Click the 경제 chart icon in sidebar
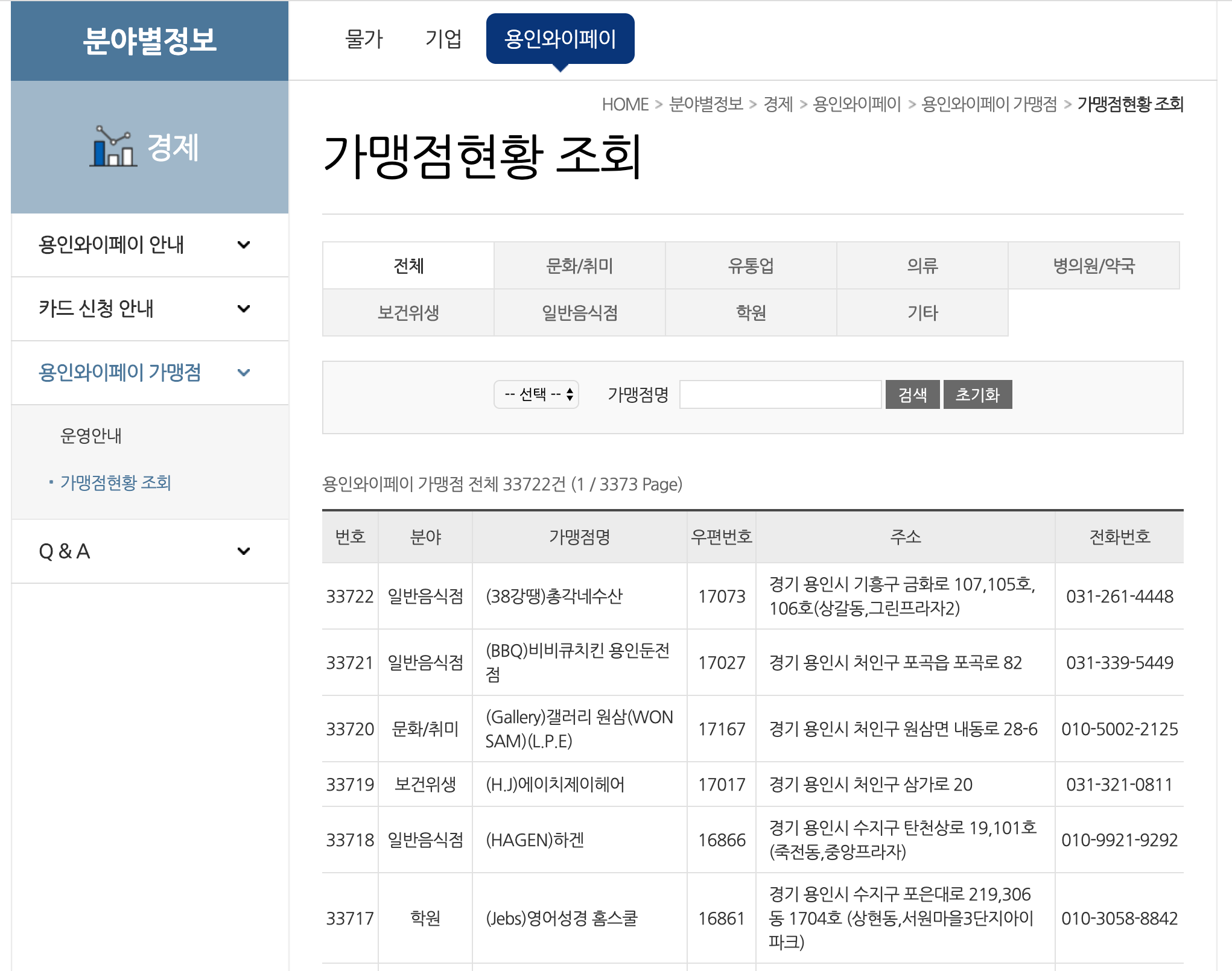Image resolution: width=1232 pixels, height=971 pixels. pyautogui.click(x=112, y=147)
